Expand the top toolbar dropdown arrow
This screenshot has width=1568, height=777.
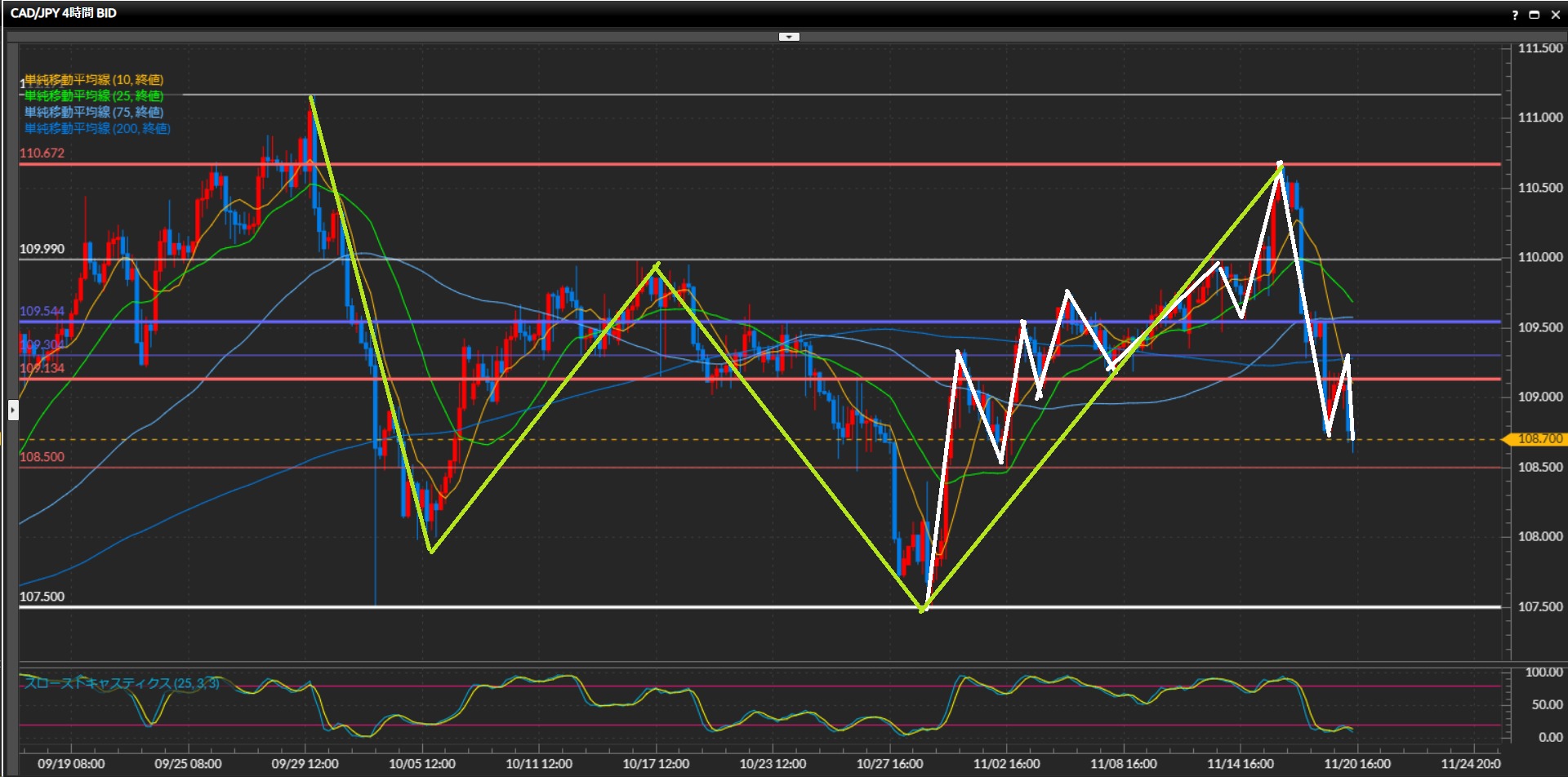pos(789,37)
